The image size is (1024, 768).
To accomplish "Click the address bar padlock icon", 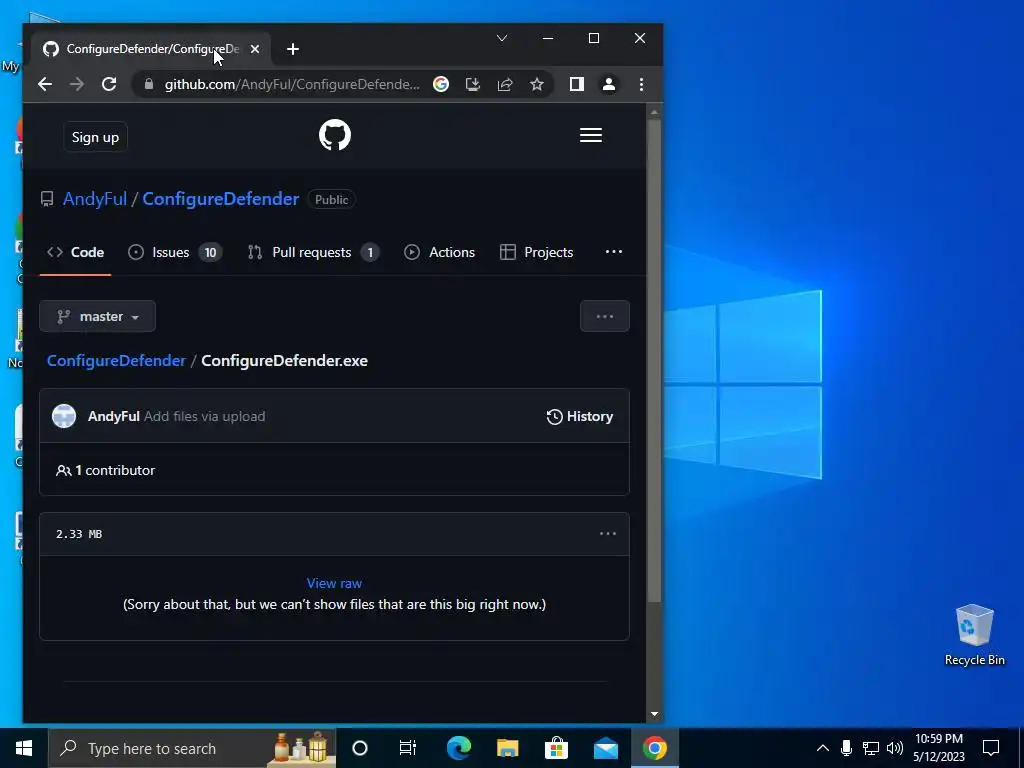I will pyautogui.click(x=149, y=84).
